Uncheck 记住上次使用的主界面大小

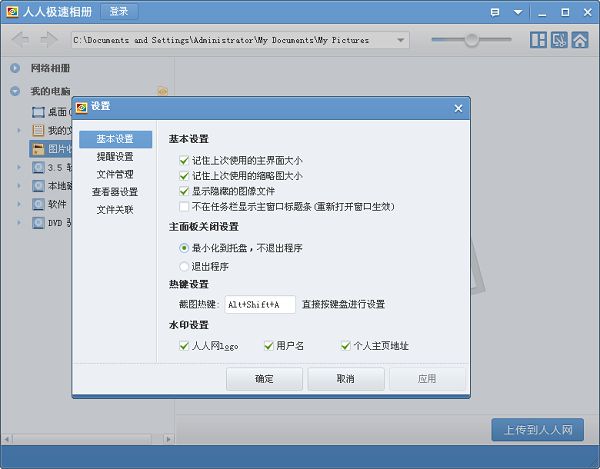(x=184, y=160)
